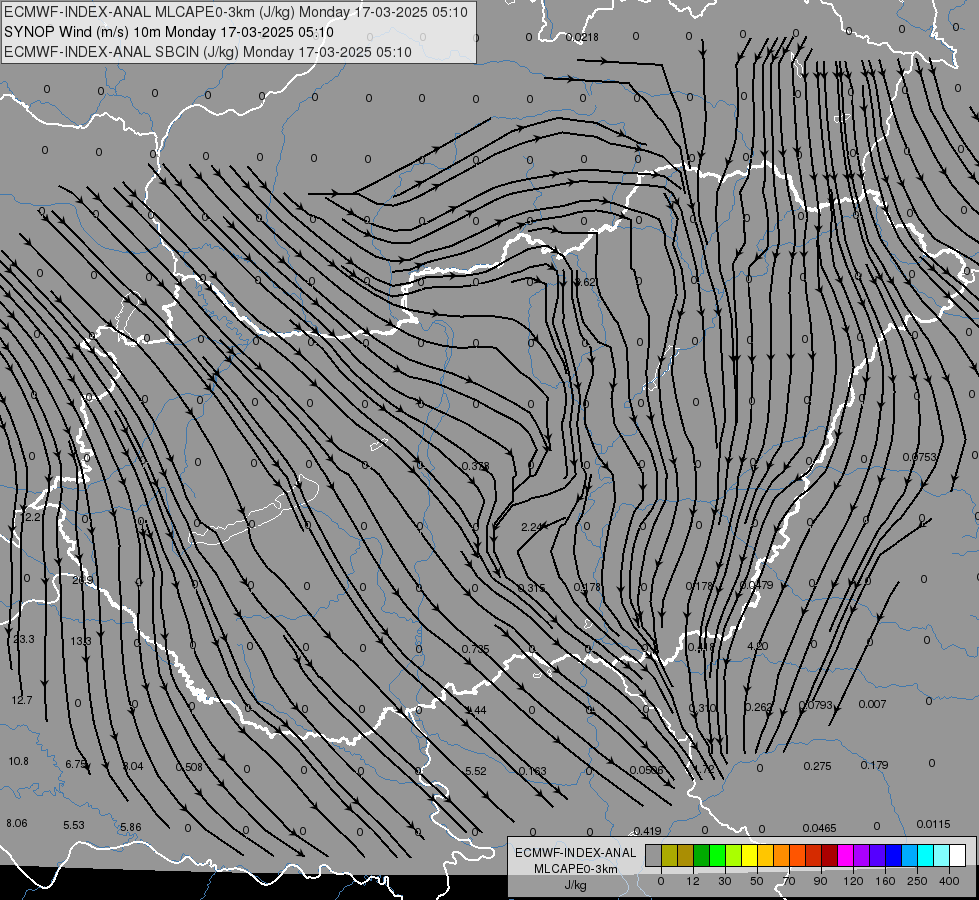Click the 8.06 data value
Viewport: 979px width, 900px height.
[17, 823]
